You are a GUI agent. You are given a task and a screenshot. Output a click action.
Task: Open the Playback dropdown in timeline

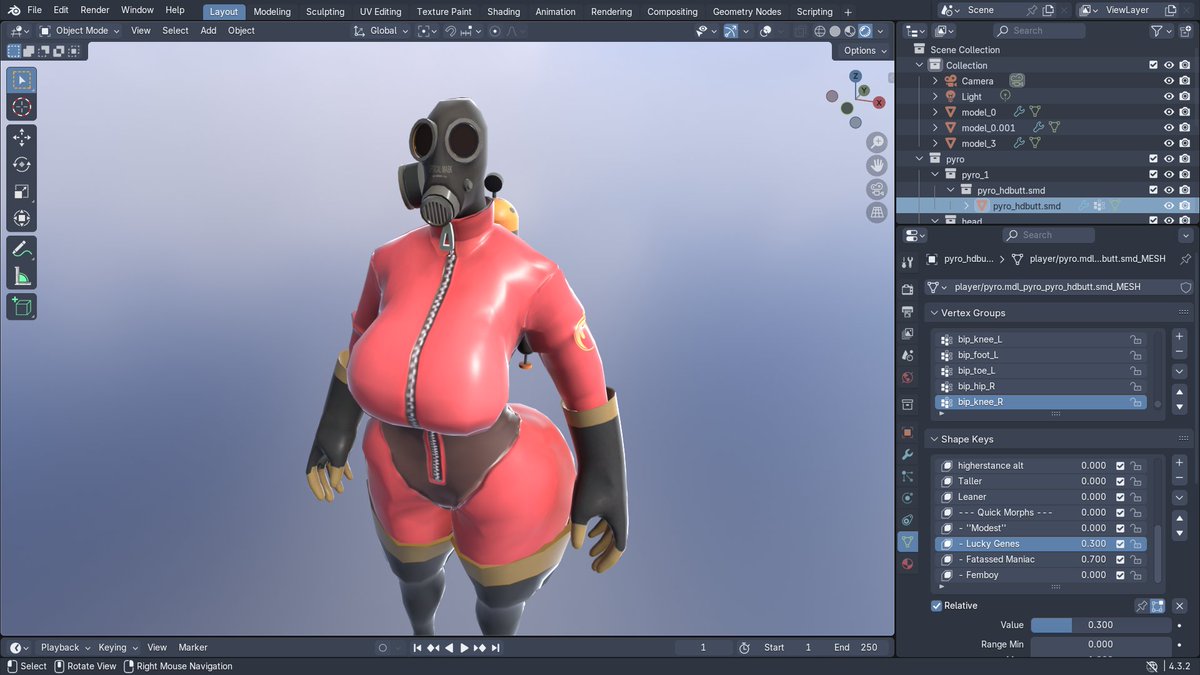point(65,648)
